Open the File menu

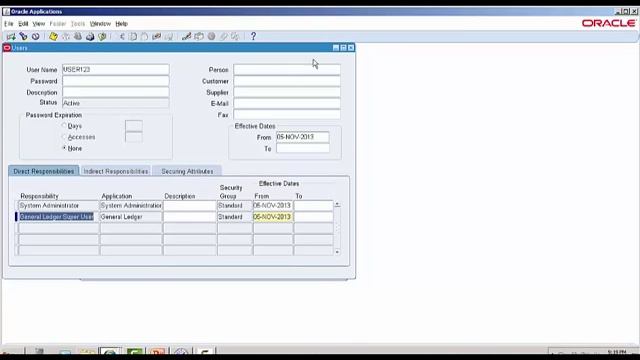coord(9,24)
